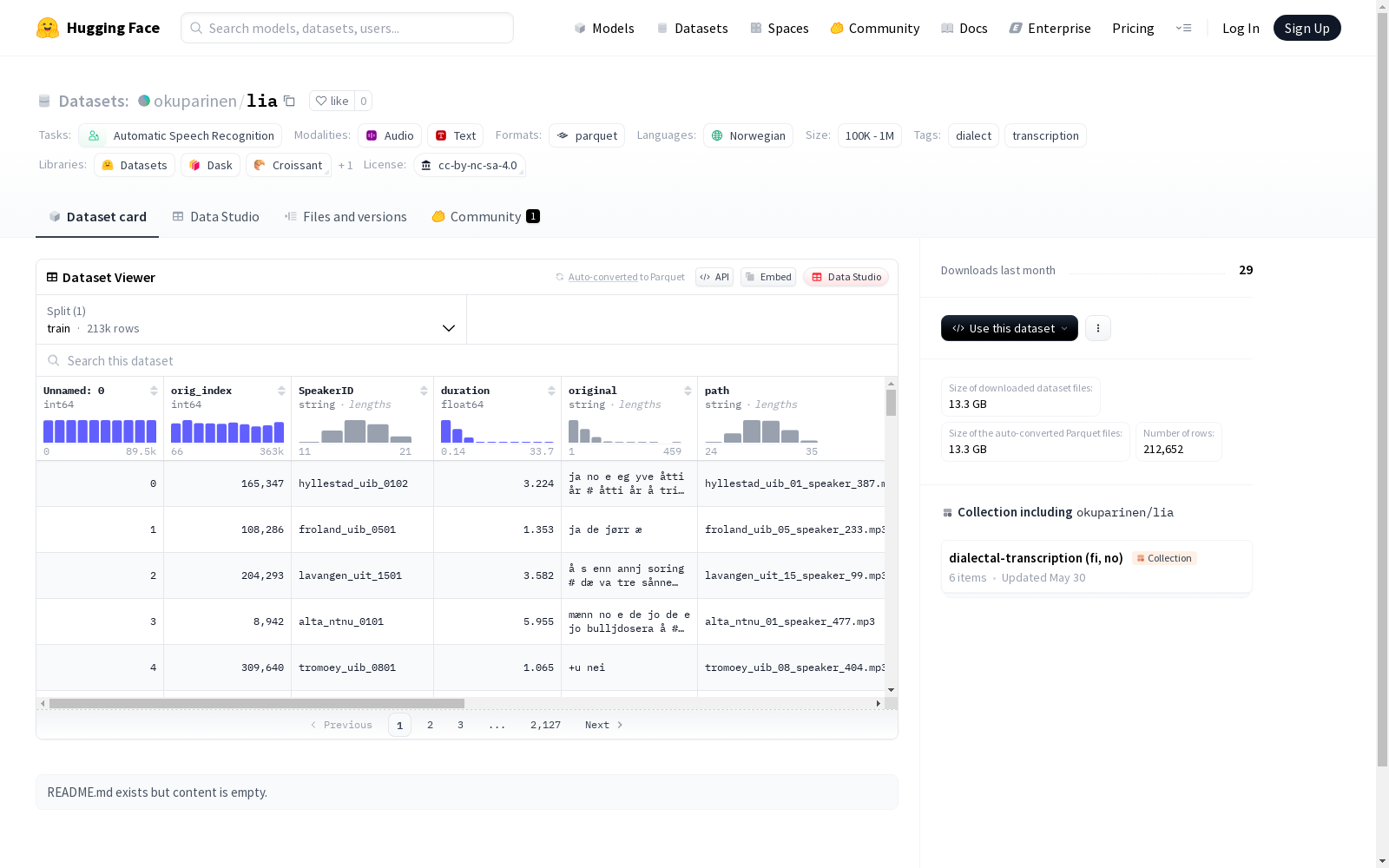Open Community in the top navigation
Screen dimensions: 1389x868
click(x=875, y=28)
